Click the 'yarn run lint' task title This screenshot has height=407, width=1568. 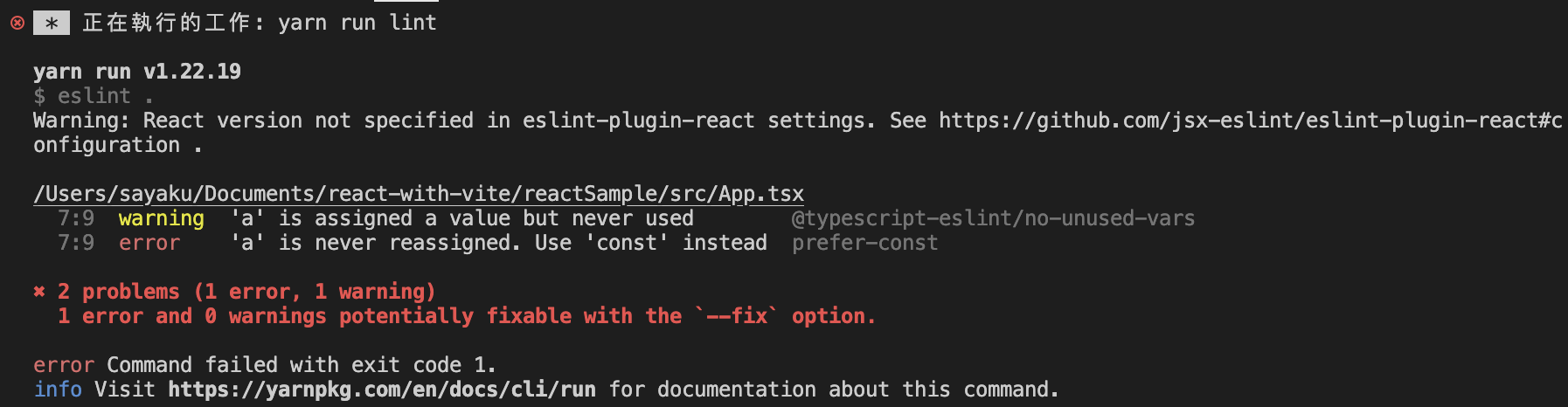coord(357,23)
